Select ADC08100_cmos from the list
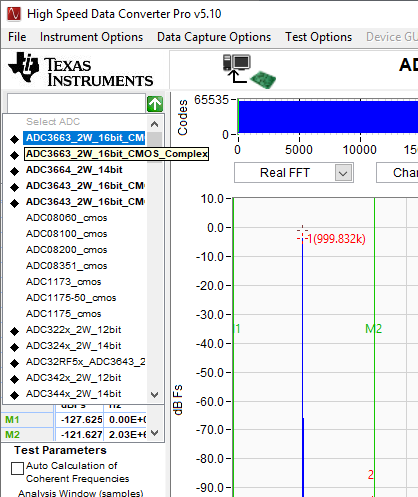This screenshot has height=497, width=418. 67,234
